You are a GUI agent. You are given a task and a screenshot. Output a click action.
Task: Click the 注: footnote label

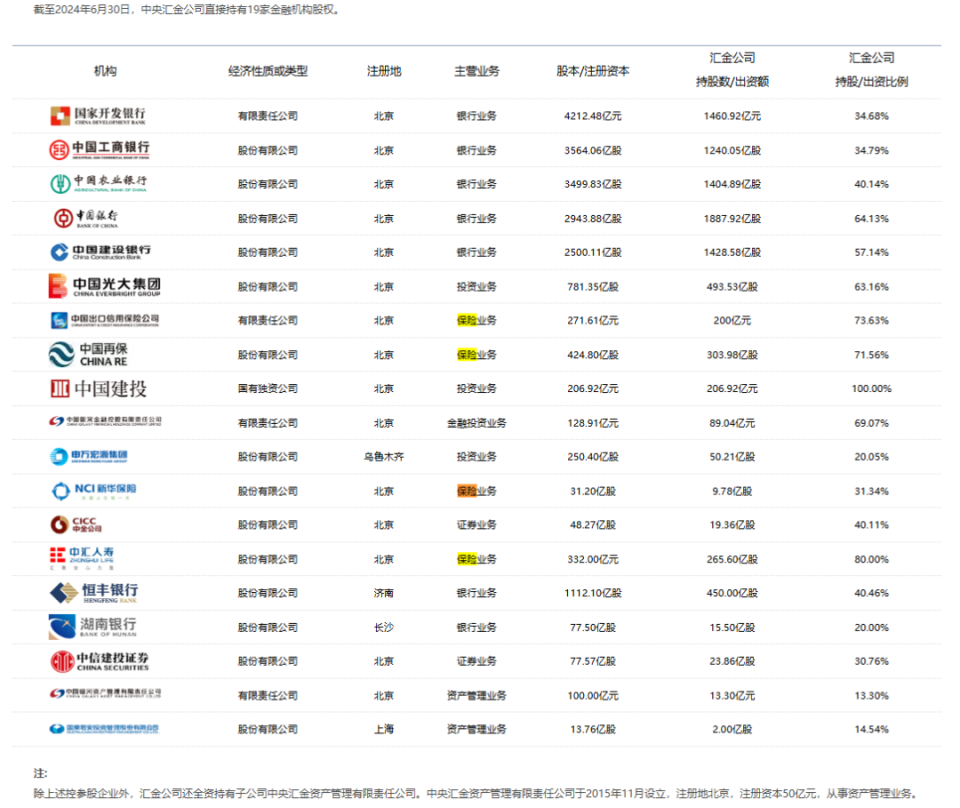(40, 773)
